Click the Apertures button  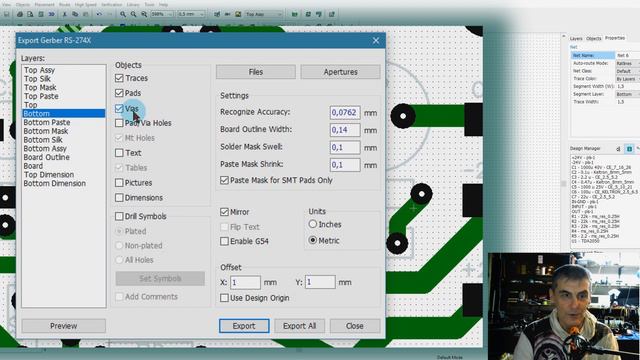click(x=340, y=72)
